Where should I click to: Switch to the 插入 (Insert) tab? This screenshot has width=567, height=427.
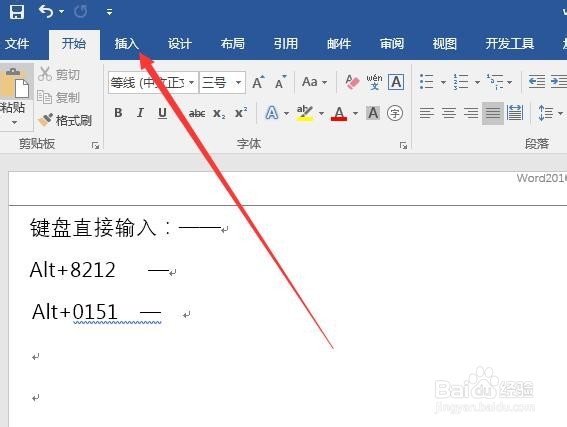click(127, 44)
